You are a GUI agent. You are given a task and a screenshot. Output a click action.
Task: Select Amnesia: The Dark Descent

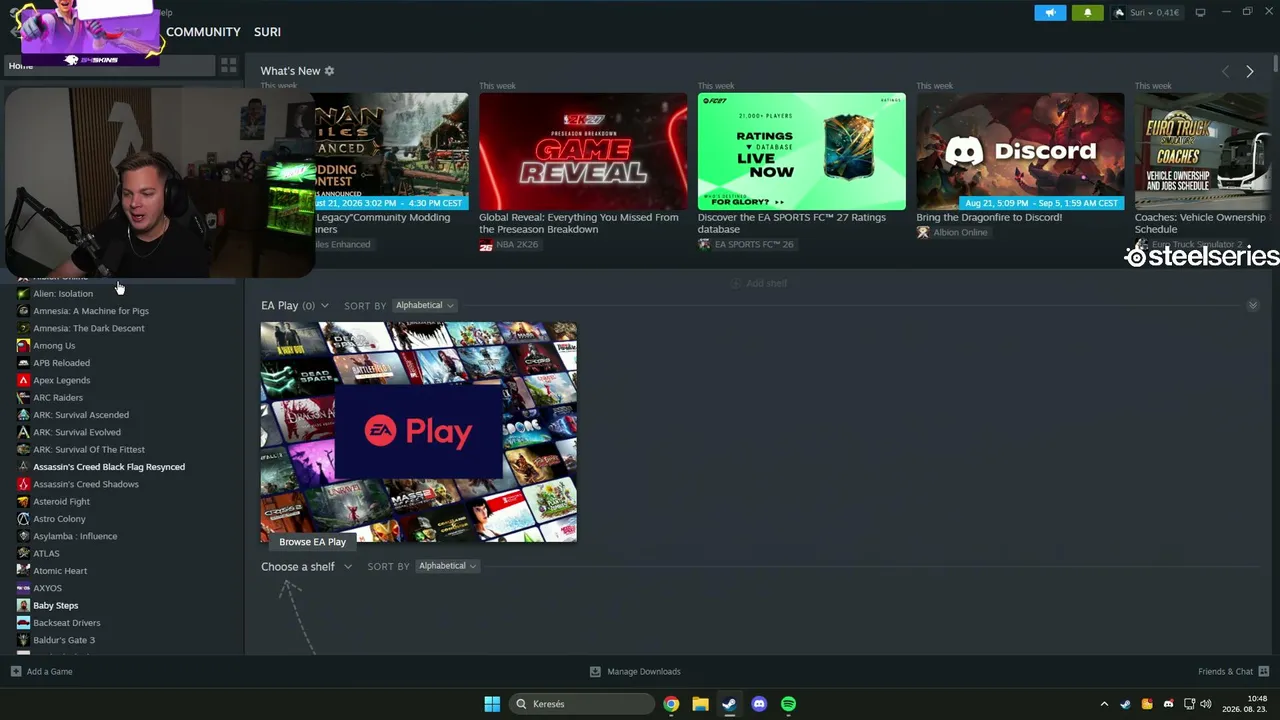89,328
